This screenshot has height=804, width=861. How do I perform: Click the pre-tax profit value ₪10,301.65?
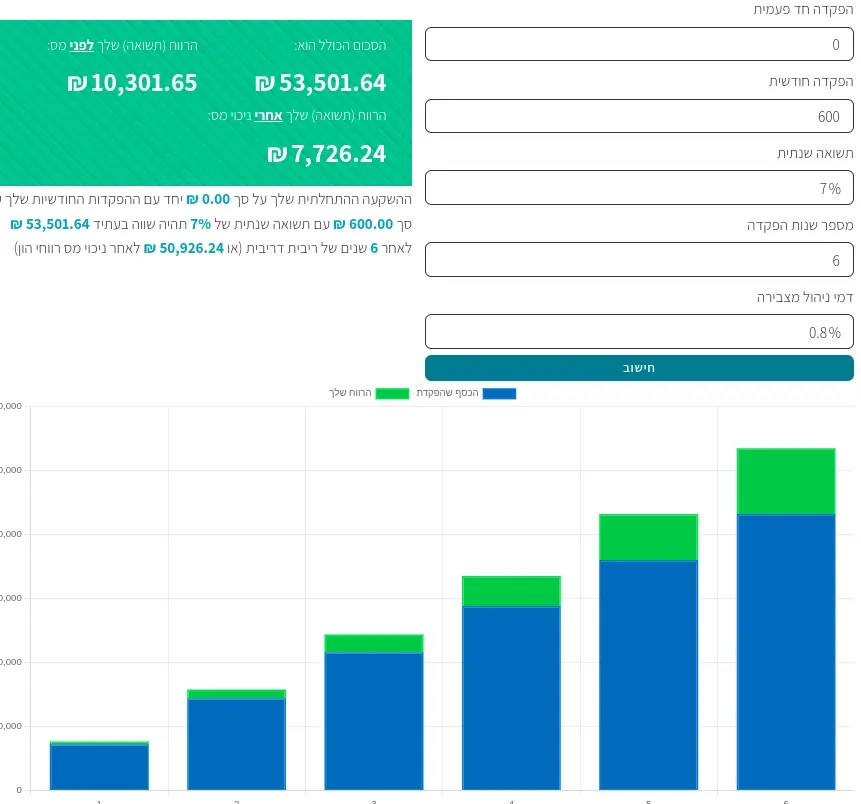coord(132,83)
